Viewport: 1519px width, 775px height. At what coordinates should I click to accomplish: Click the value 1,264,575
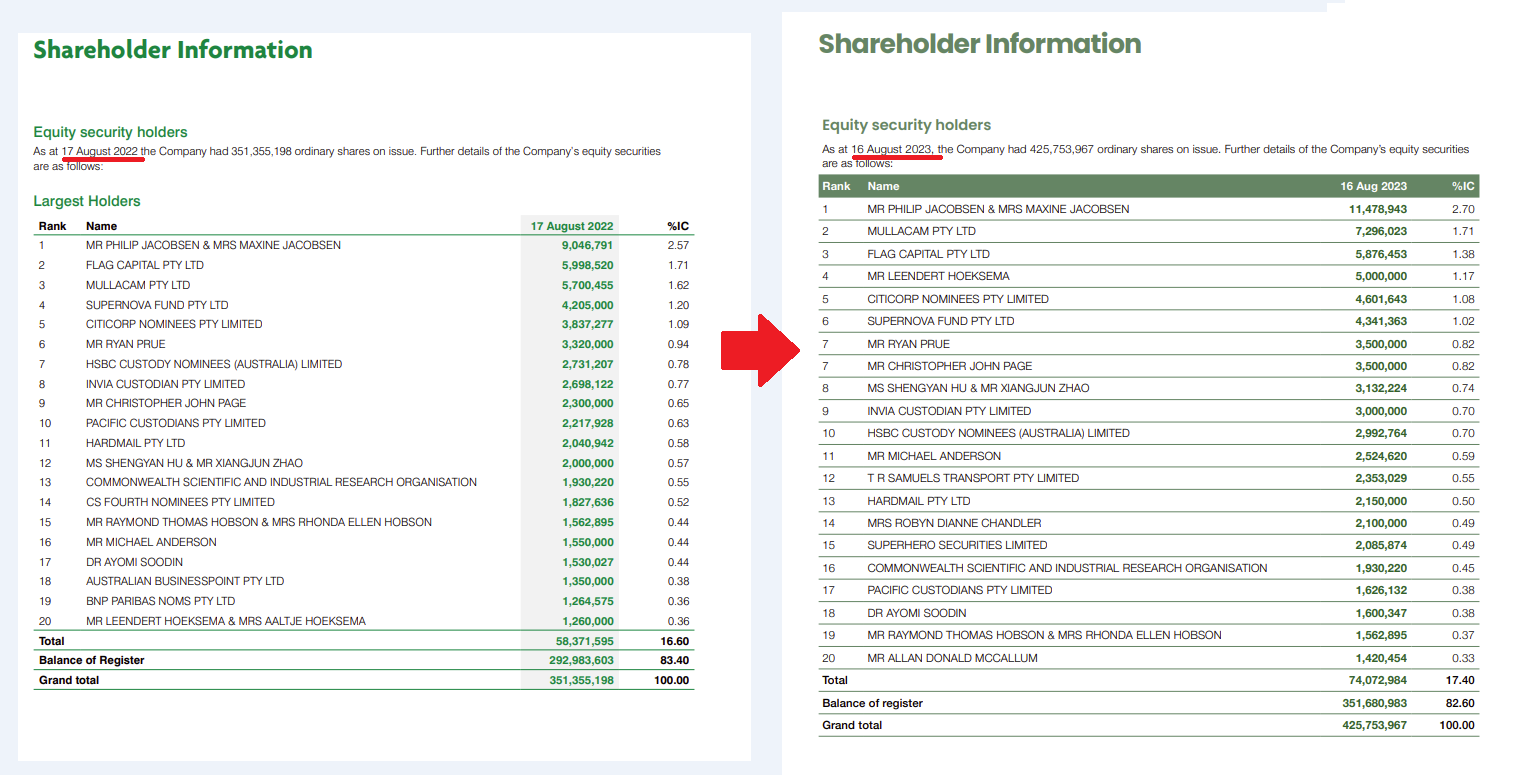point(588,601)
